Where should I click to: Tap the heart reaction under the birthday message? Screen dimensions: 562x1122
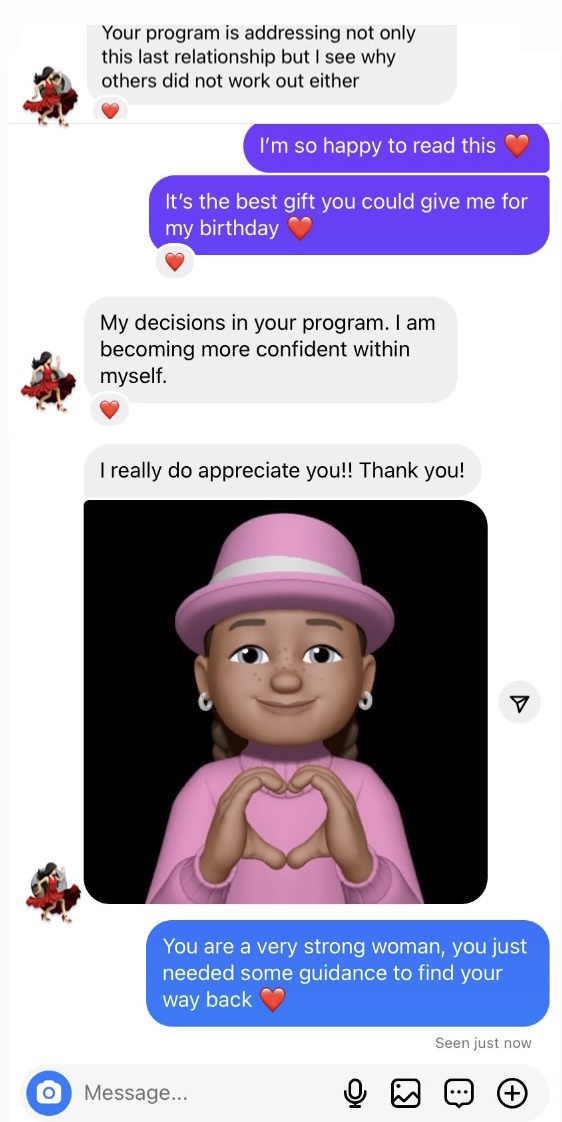175,263
